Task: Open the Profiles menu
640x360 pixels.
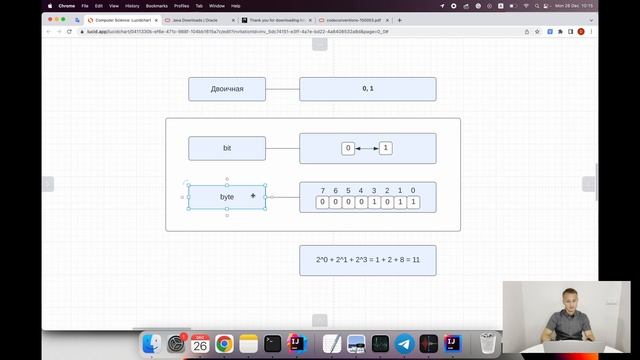Action: tap(181, 6)
